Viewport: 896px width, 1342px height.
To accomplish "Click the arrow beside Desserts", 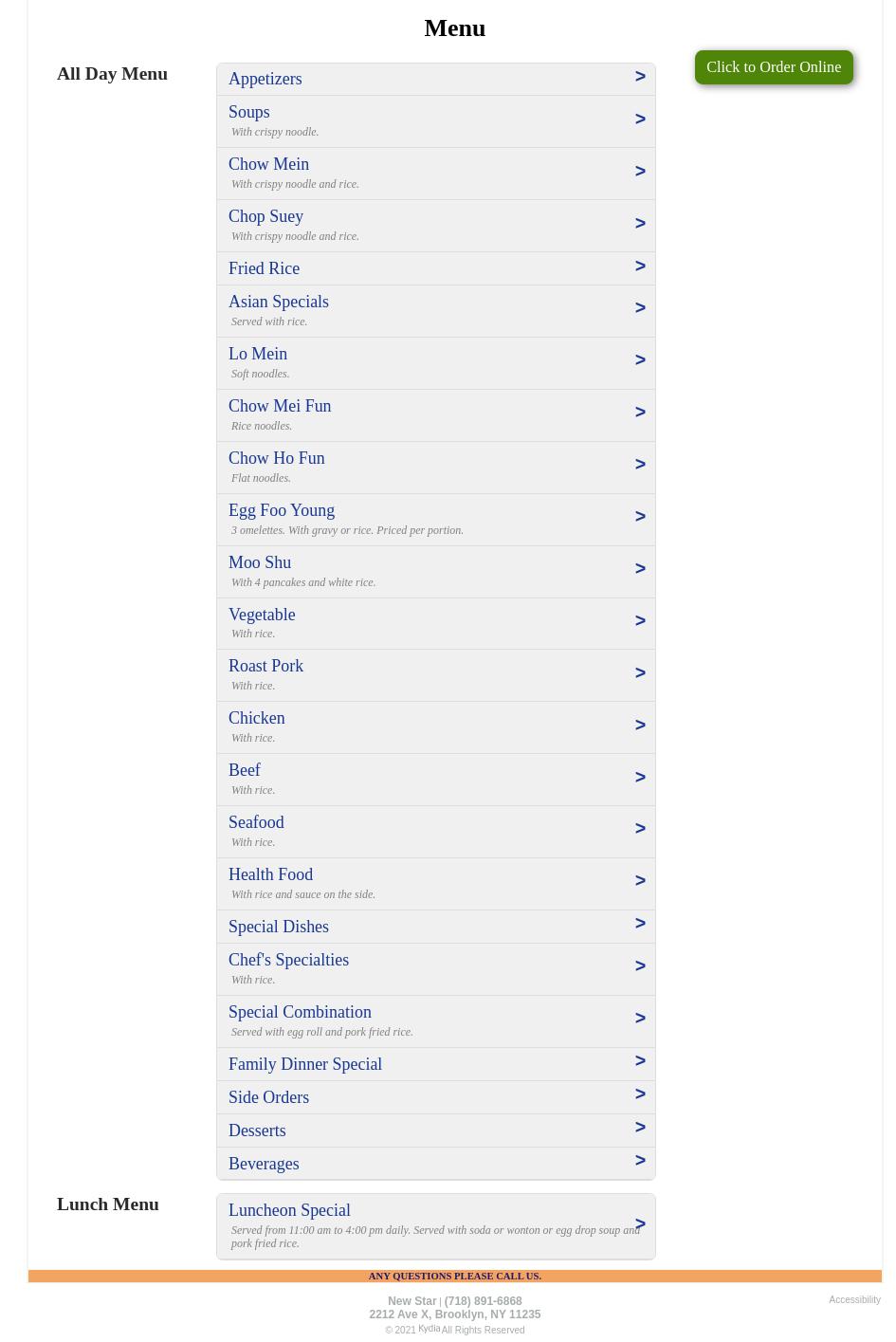I will pyautogui.click(x=640, y=1128).
